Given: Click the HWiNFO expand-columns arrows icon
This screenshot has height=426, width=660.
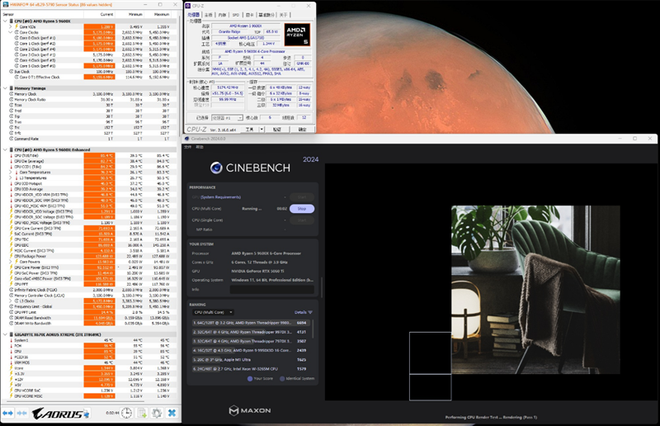Looking at the screenshot, I should (9, 411).
